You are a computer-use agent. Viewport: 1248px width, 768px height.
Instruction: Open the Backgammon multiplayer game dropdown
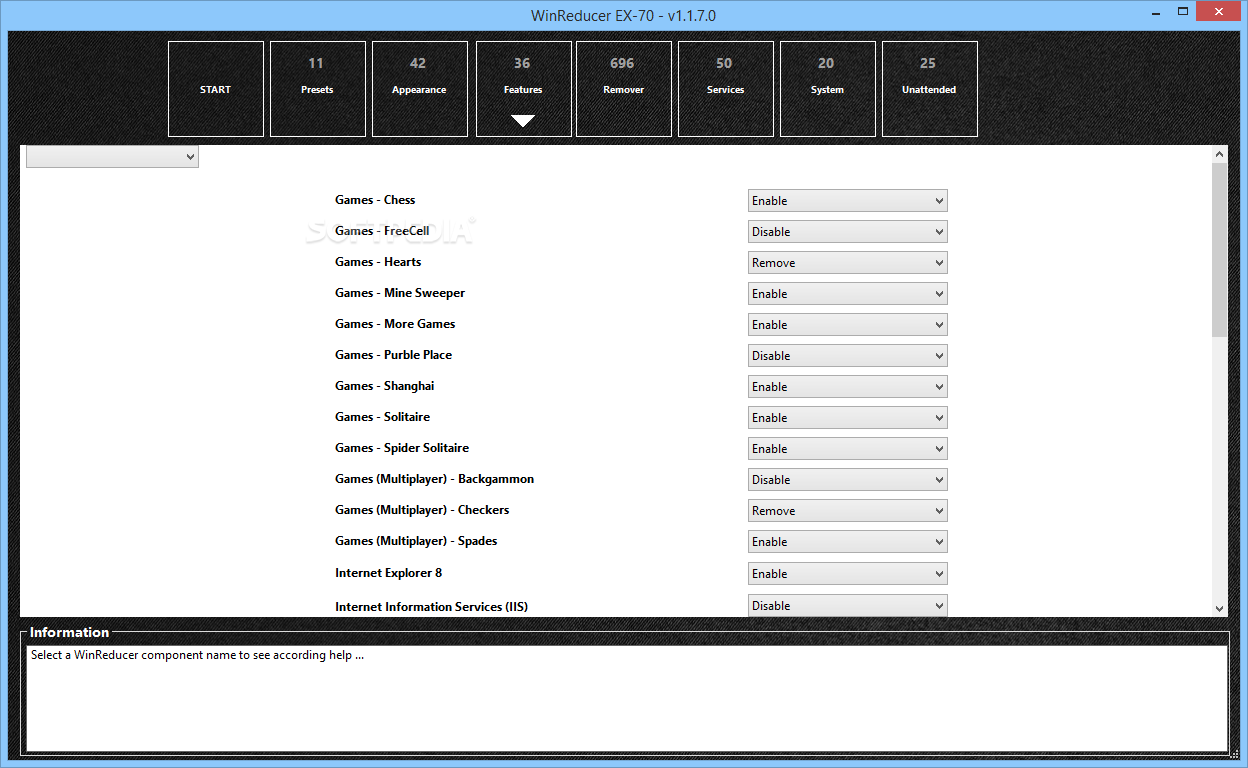click(848, 480)
